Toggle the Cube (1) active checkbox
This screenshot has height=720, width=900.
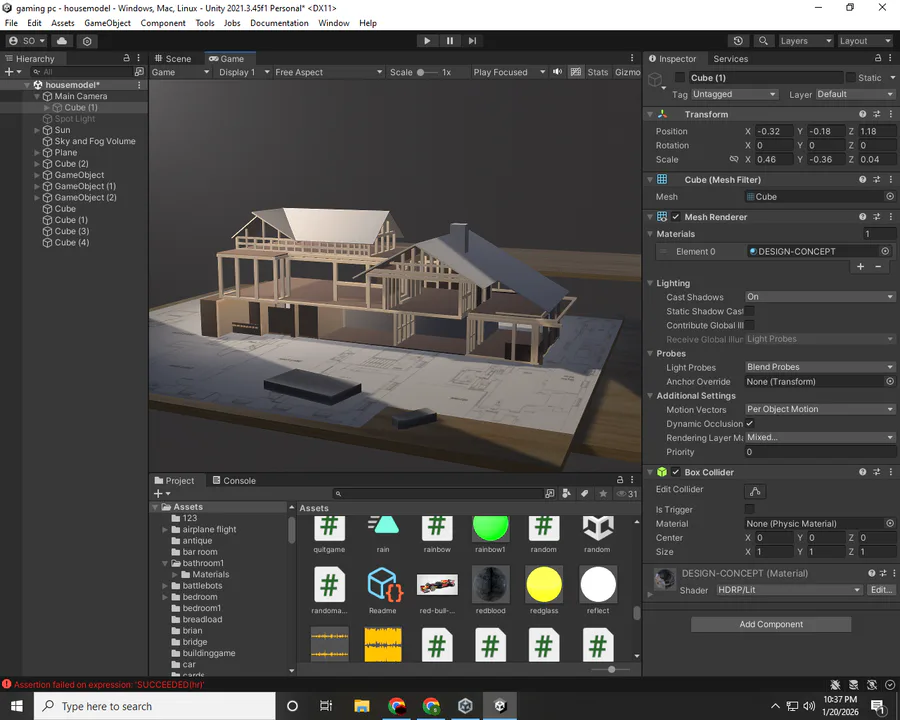(680, 78)
